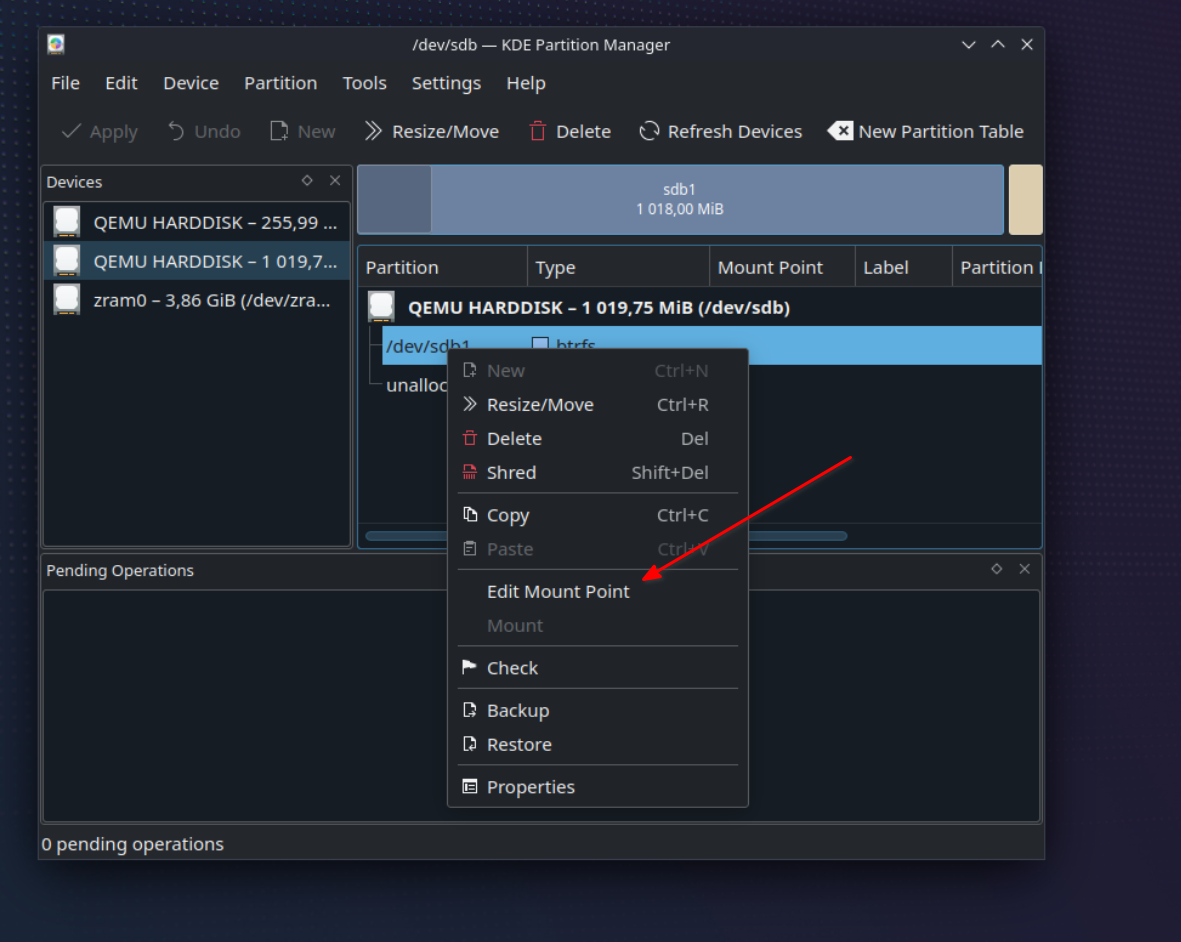
Task: Click the New Partition Table eraser icon
Action: coord(841,131)
